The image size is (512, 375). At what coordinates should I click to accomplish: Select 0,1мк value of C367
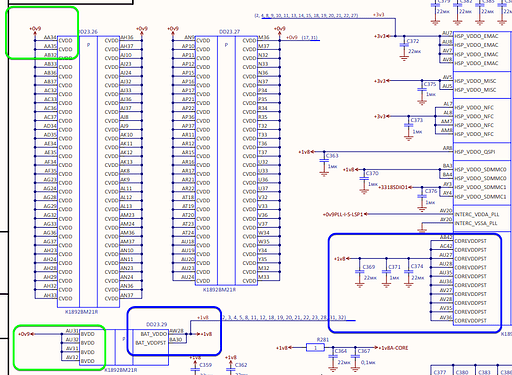tap(368, 363)
